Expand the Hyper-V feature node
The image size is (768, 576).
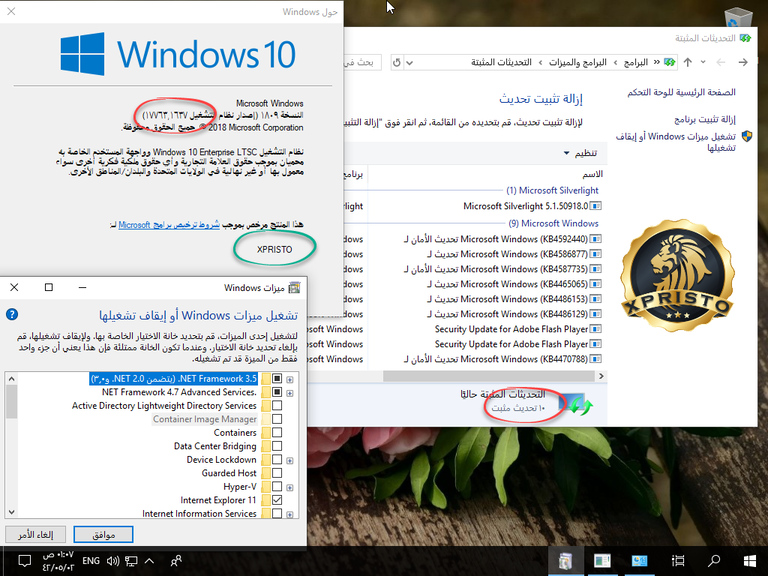pos(290,487)
